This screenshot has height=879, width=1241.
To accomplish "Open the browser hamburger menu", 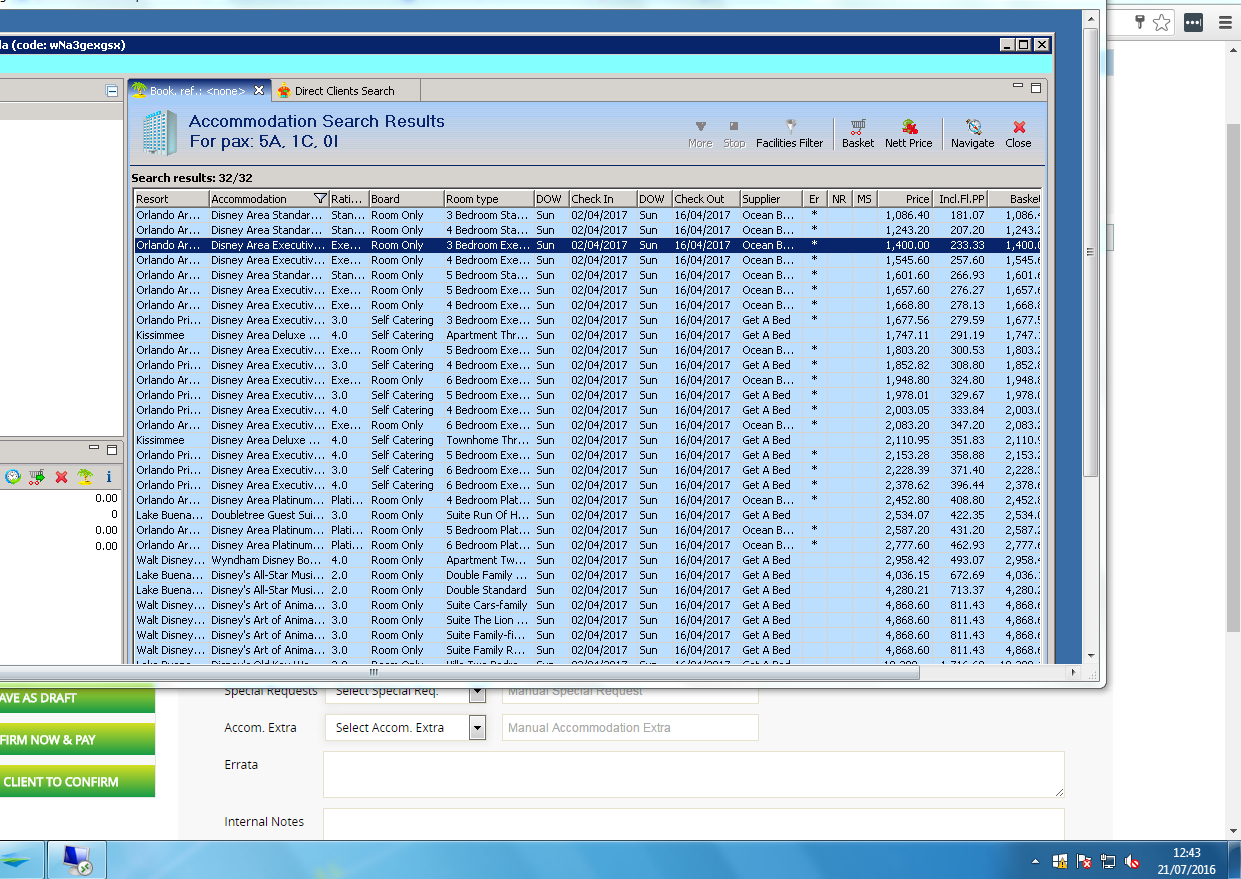I will pyautogui.click(x=1225, y=22).
